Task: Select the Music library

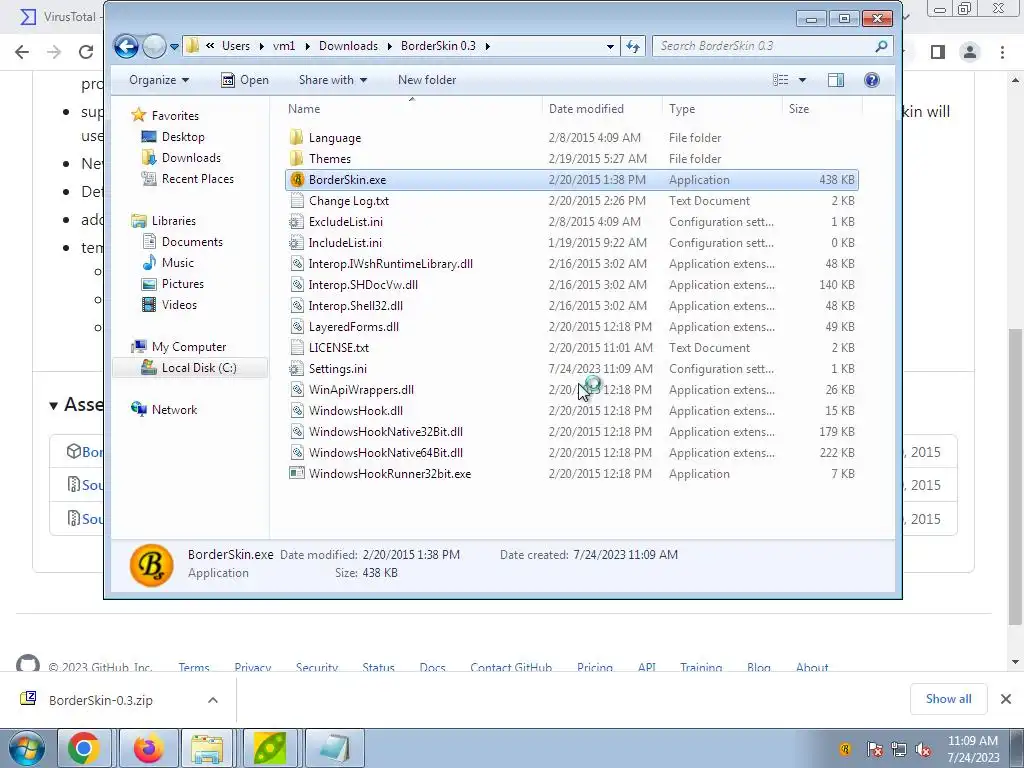Action: click(177, 263)
